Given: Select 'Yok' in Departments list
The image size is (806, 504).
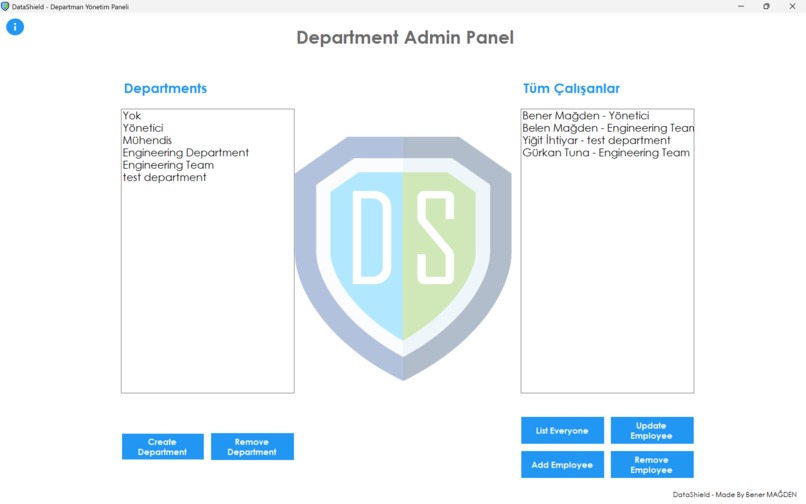Looking at the screenshot, I should click(x=208, y=116).
